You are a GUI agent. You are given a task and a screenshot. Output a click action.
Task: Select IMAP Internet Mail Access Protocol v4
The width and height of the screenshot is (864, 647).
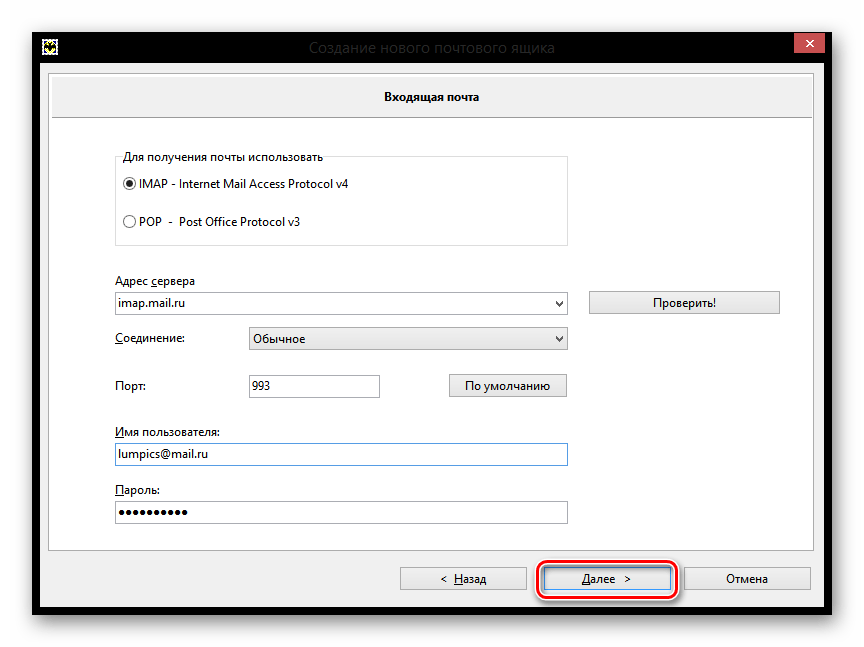[129, 184]
